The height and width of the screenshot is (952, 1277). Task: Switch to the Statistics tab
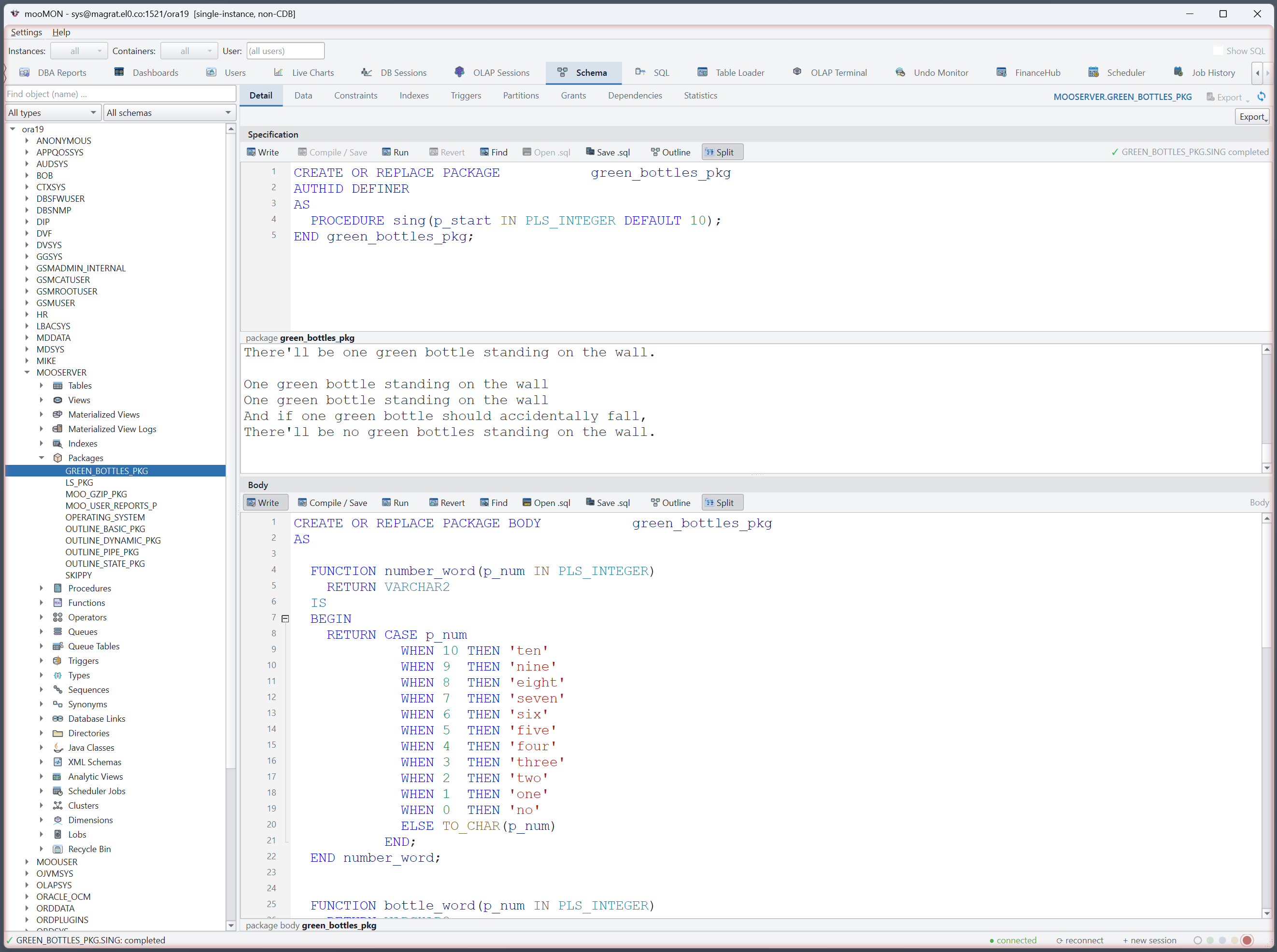pyautogui.click(x=700, y=96)
